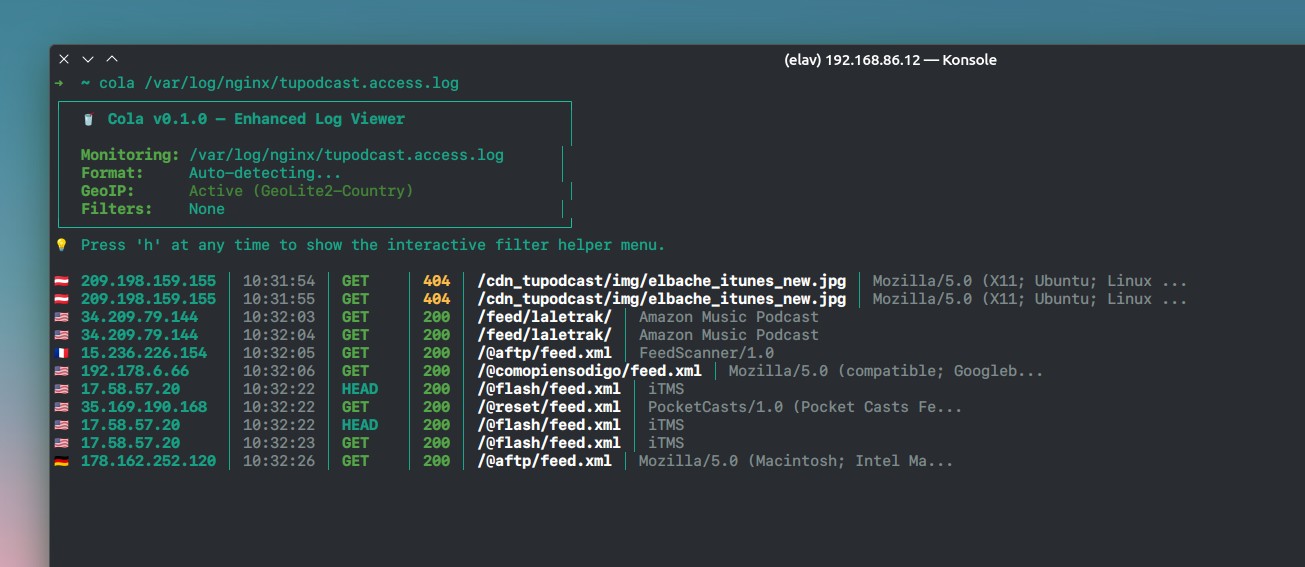Click timestamp 10:31:55
This screenshot has height=567, width=1305.
click(279, 299)
